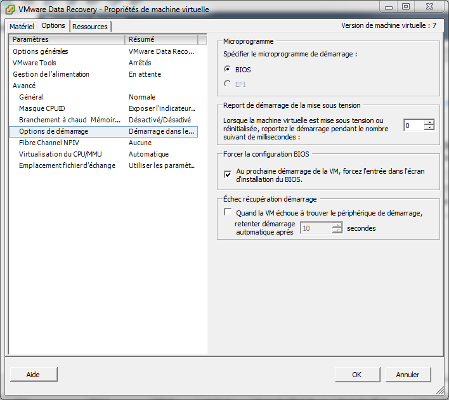Image resolution: width=449 pixels, height=400 pixels.
Task: Toggle the force BIOS setup checkbox
Action: (228, 174)
